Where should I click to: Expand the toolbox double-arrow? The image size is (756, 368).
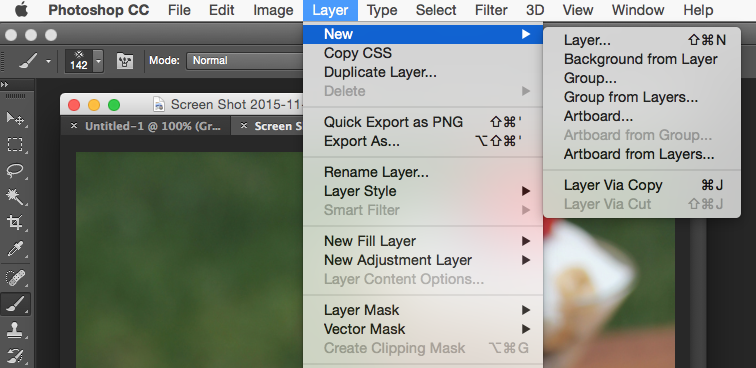[4, 84]
